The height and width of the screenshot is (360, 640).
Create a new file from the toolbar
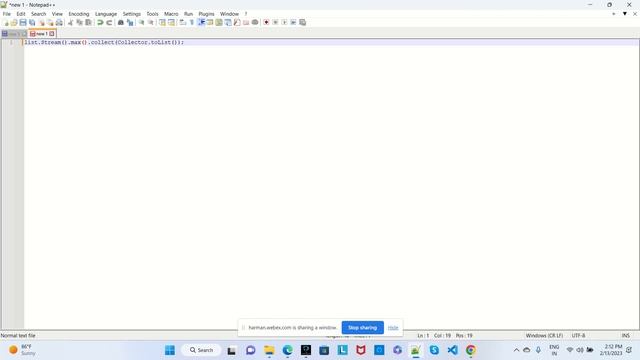click(6, 22)
